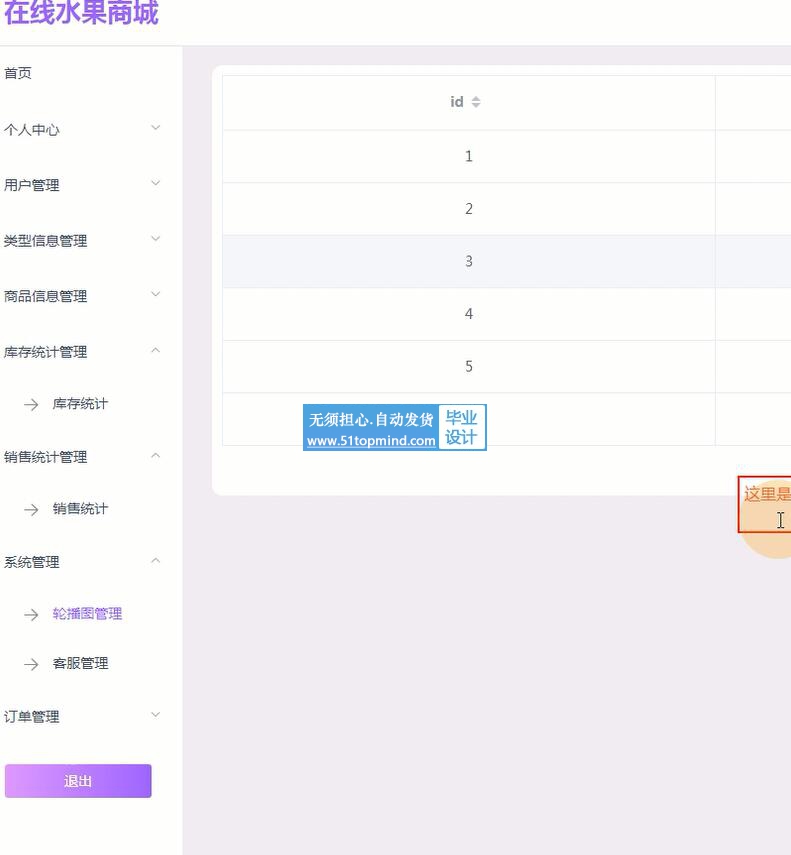Click the id column header text
The height and width of the screenshot is (855, 791).
point(457,102)
